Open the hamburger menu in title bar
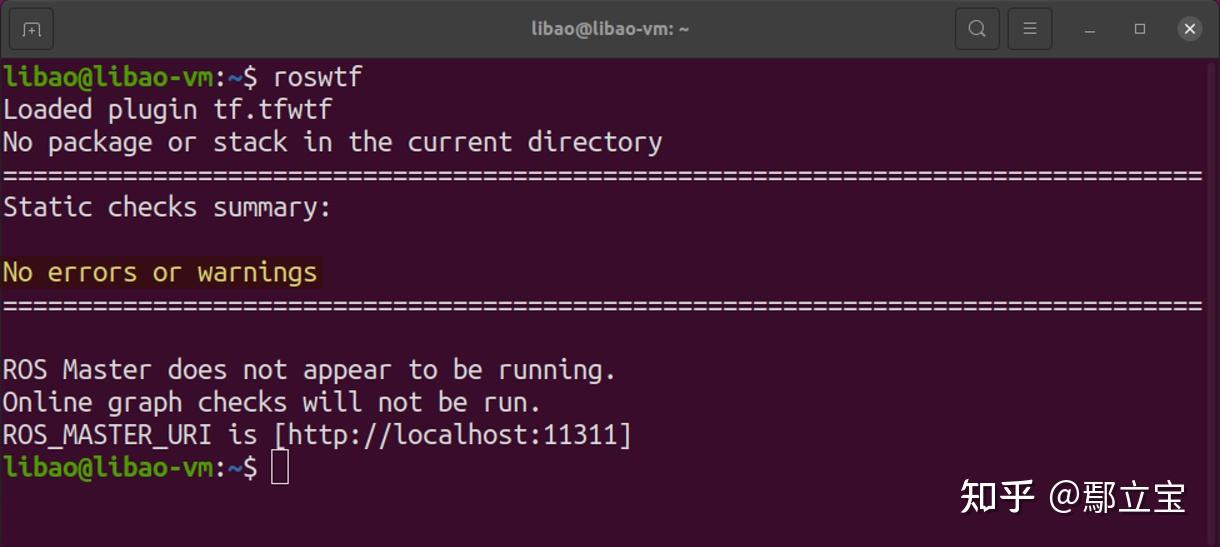 click(x=1029, y=29)
